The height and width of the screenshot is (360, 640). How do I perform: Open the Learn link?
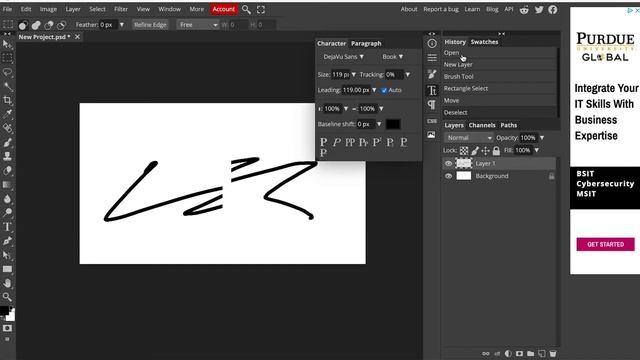point(472,9)
